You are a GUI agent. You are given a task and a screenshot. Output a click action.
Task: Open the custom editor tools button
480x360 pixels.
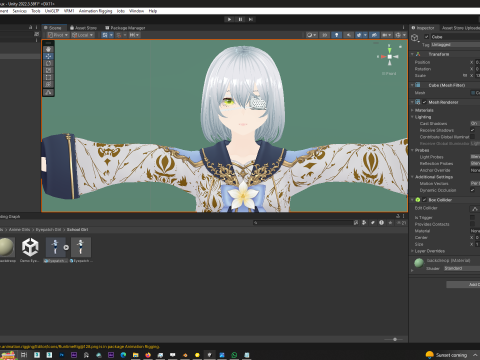pyautogui.click(x=48, y=92)
